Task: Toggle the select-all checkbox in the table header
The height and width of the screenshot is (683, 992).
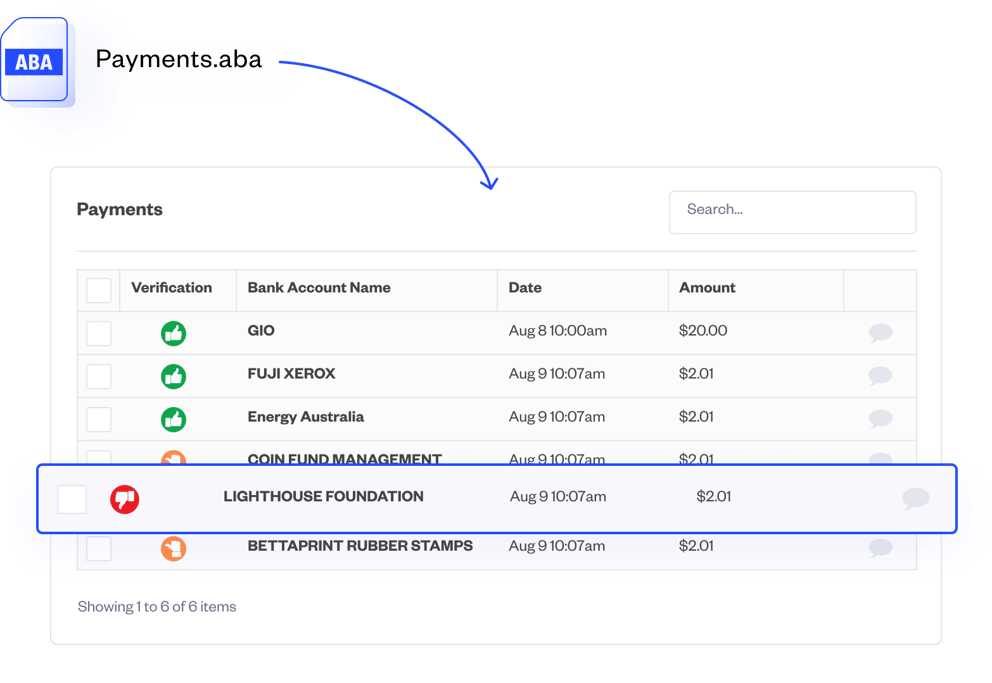Action: pyautogui.click(x=98, y=289)
